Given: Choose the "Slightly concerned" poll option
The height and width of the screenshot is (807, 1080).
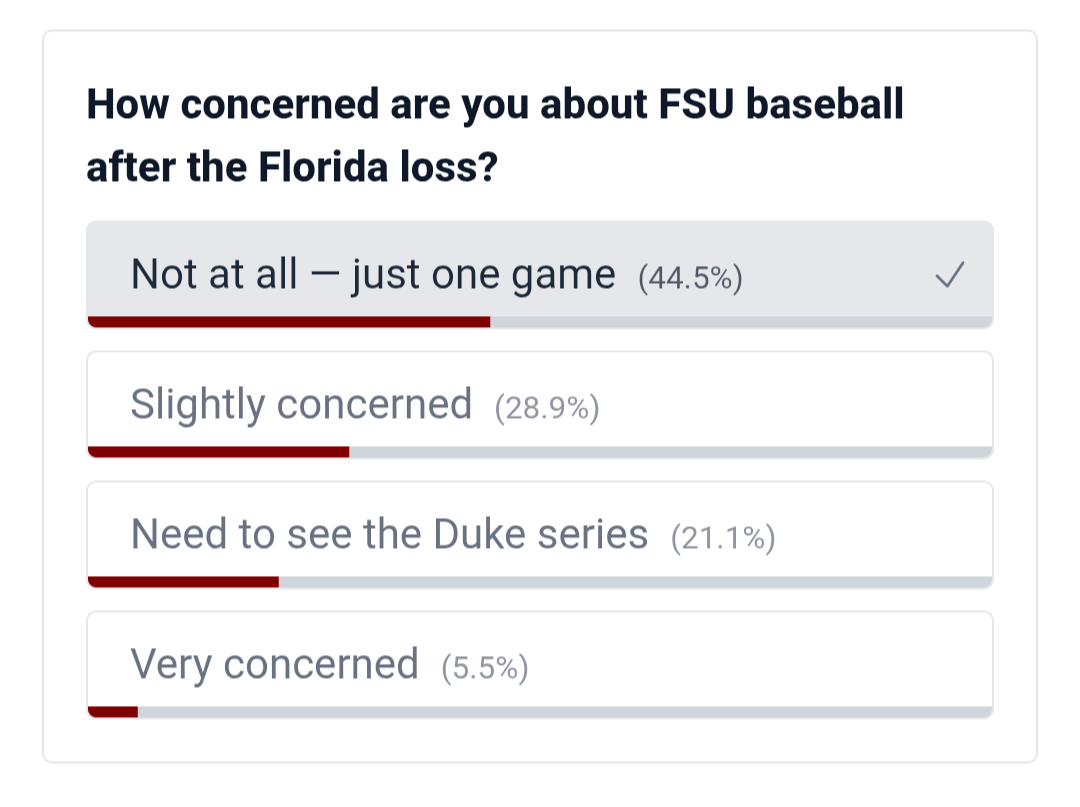Looking at the screenshot, I should coord(301,404).
